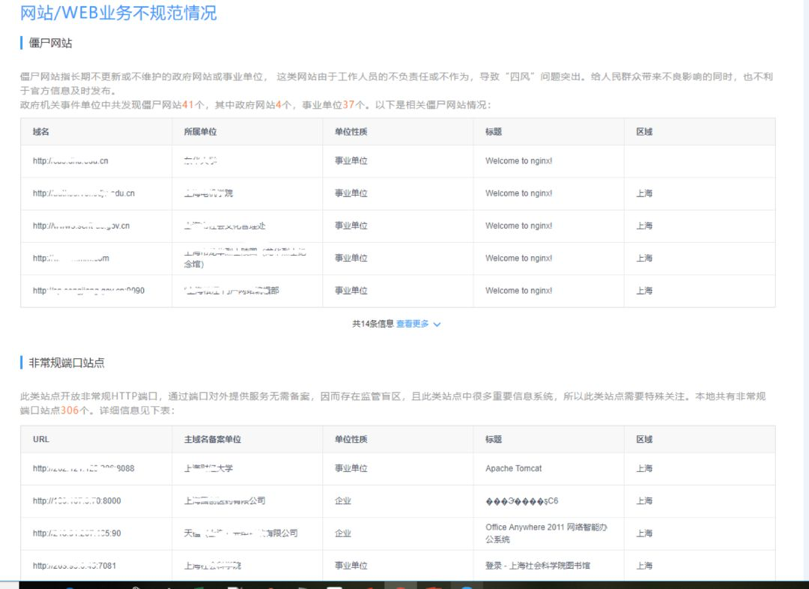Image resolution: width=809 pixels, height=589 pixels.
Task: Click 上海 region in the Apache Tomcat row
Action: click(644, 468)
